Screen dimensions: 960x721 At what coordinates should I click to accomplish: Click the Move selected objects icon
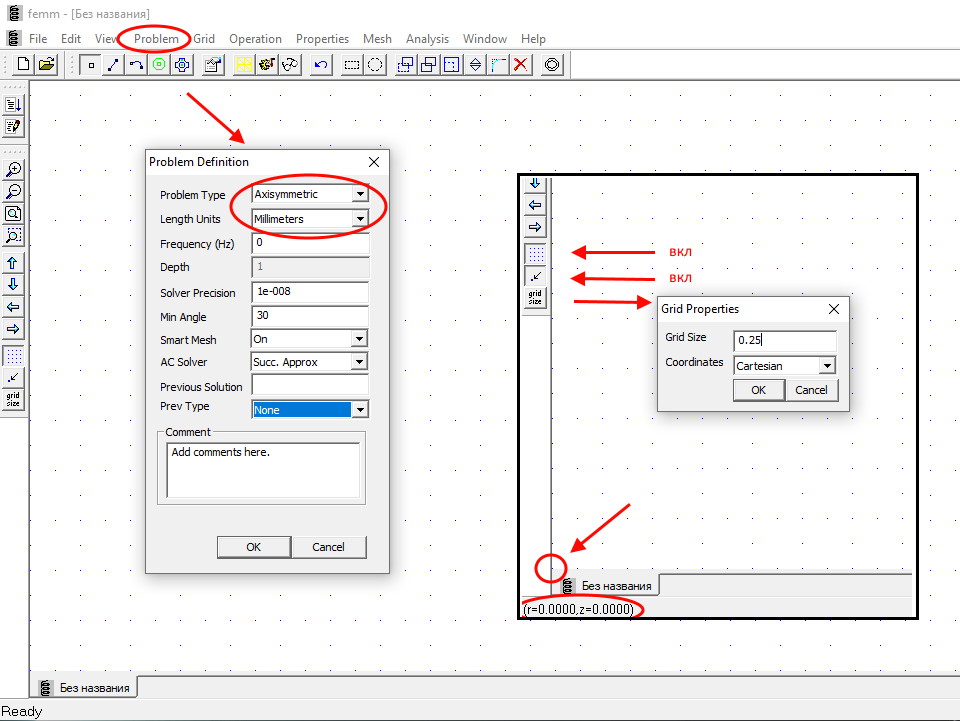[x=405, y=65]
